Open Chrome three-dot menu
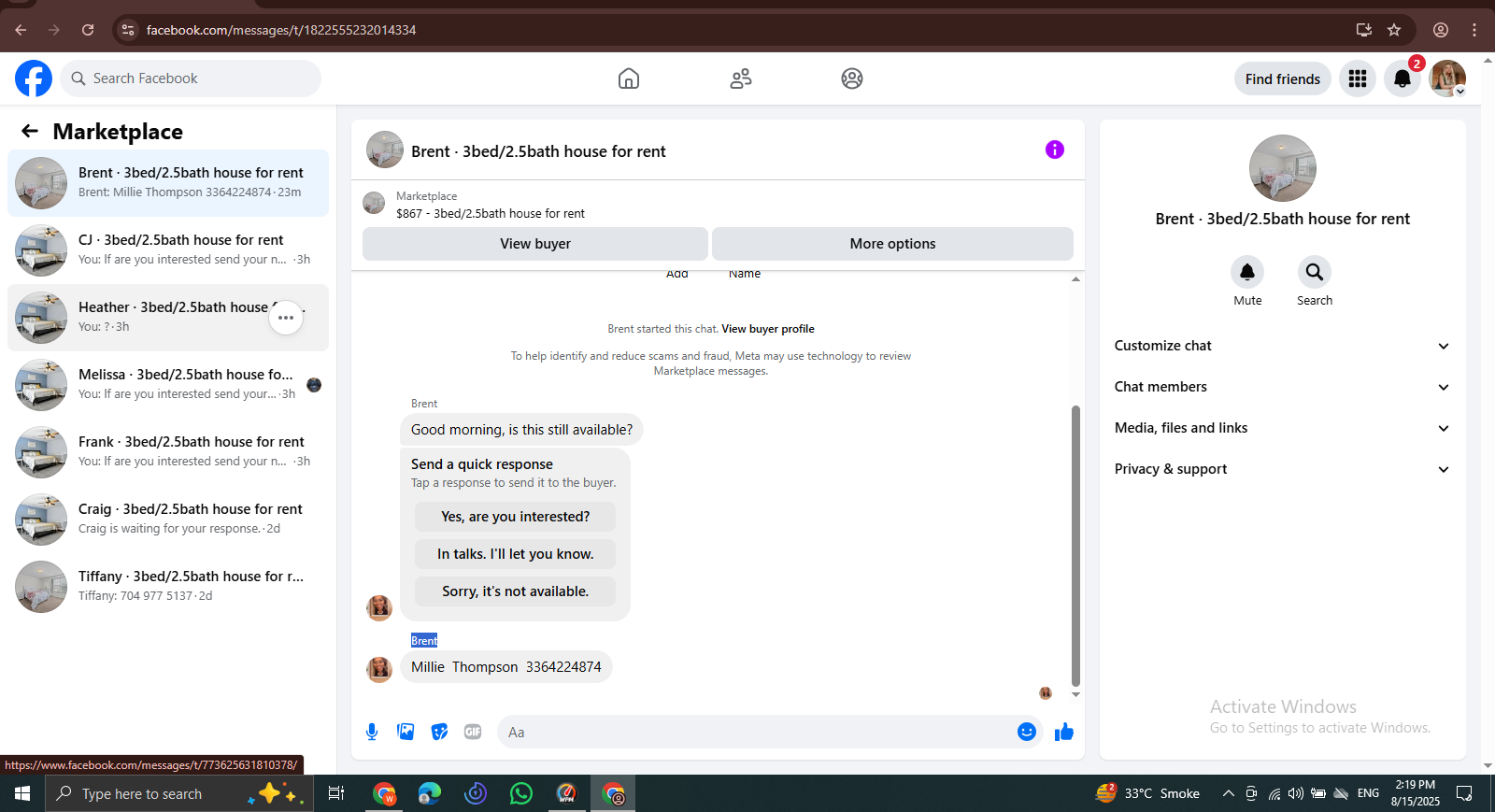 pos(1474,30)
